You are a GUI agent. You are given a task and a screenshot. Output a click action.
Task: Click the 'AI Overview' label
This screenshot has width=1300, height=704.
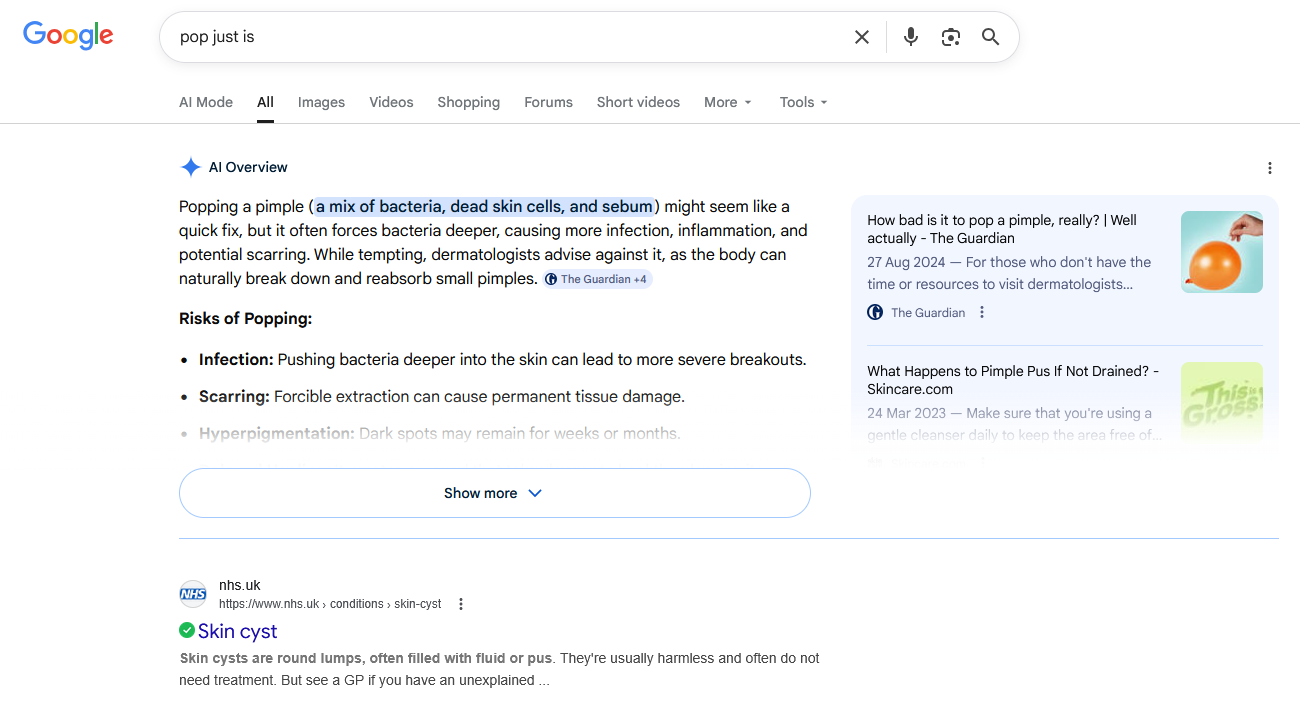coord(248,167)
